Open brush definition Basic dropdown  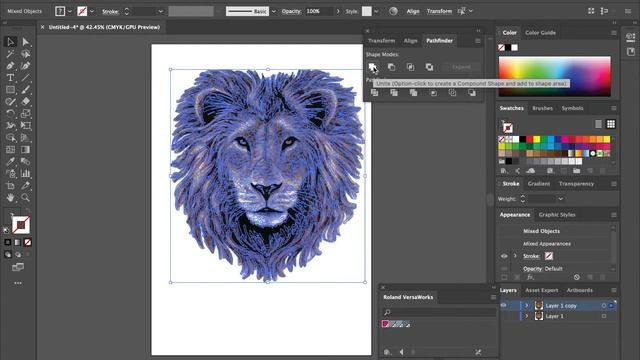click(273, 11)
